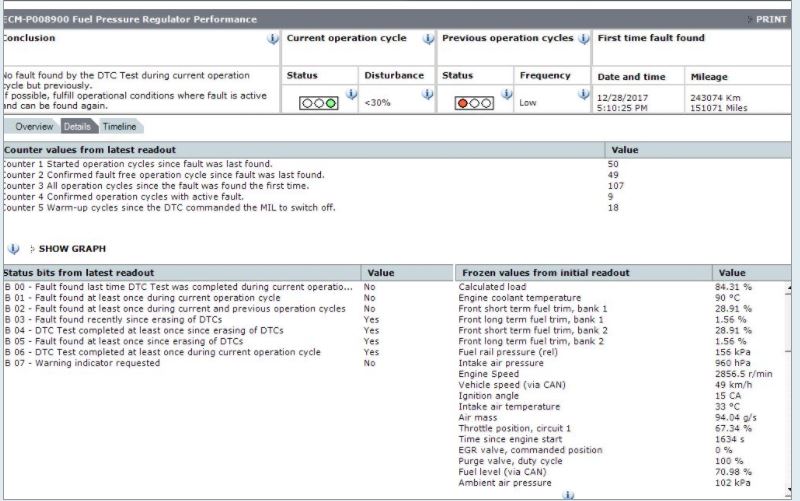Click the previous cycles red status indicator
This screenshot has width=800, height=501.
[474, 102]
